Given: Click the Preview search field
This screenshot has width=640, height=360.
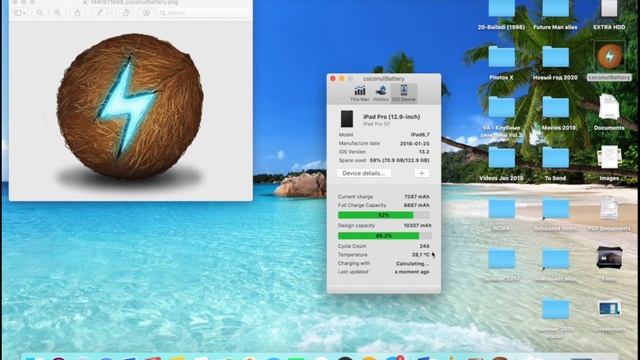Looking at the screenshot, I should 203,13.
